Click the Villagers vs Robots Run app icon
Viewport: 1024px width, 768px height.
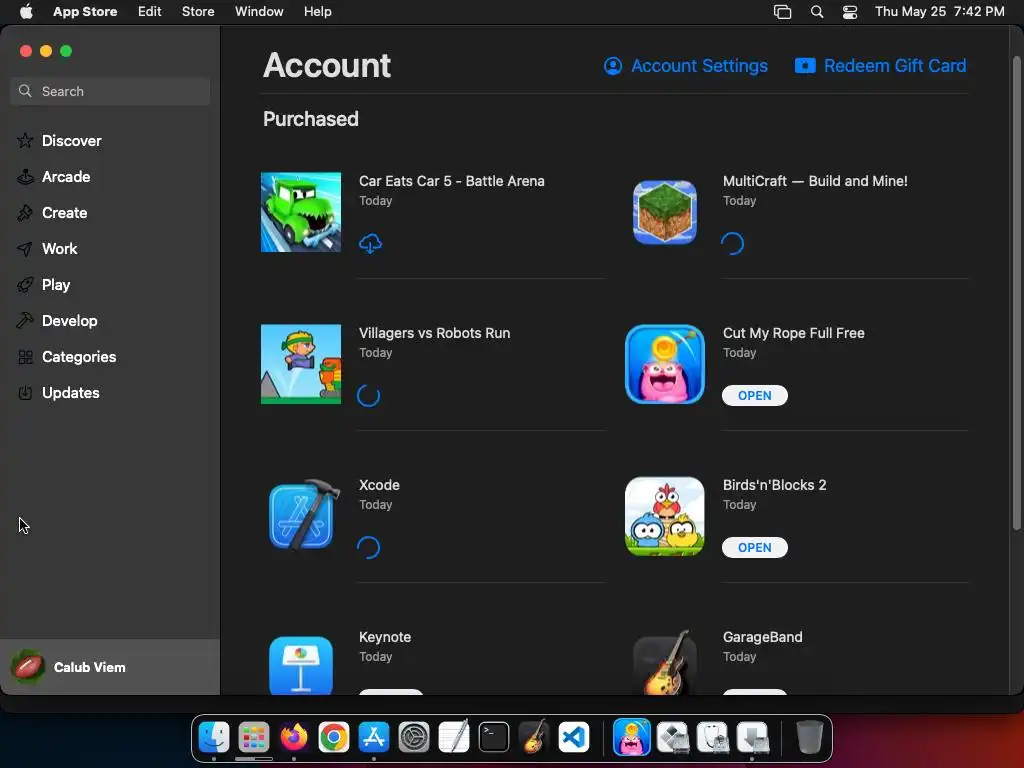pos(300,364)
